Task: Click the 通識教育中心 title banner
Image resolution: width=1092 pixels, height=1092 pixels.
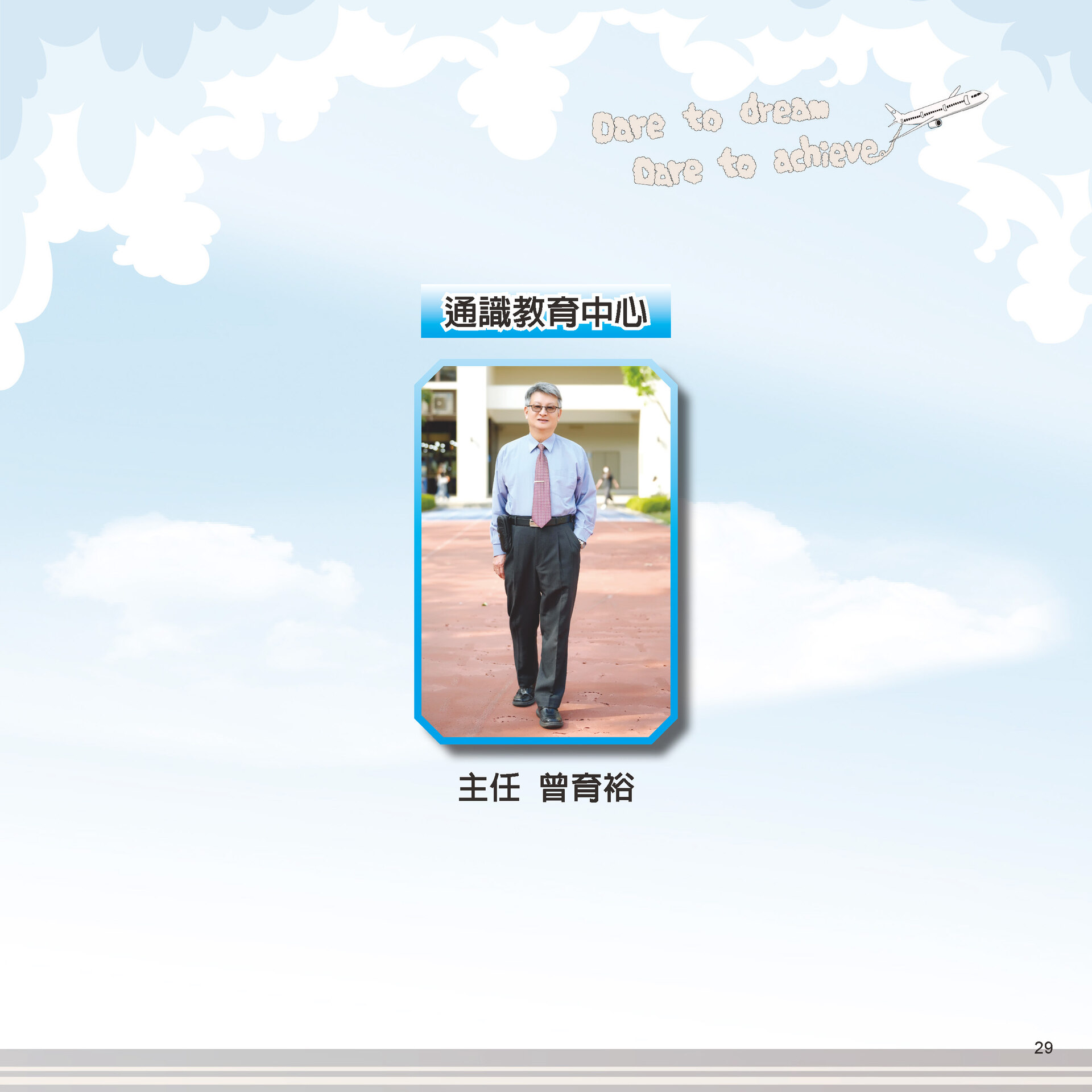Action: click(x=545, y=311)
